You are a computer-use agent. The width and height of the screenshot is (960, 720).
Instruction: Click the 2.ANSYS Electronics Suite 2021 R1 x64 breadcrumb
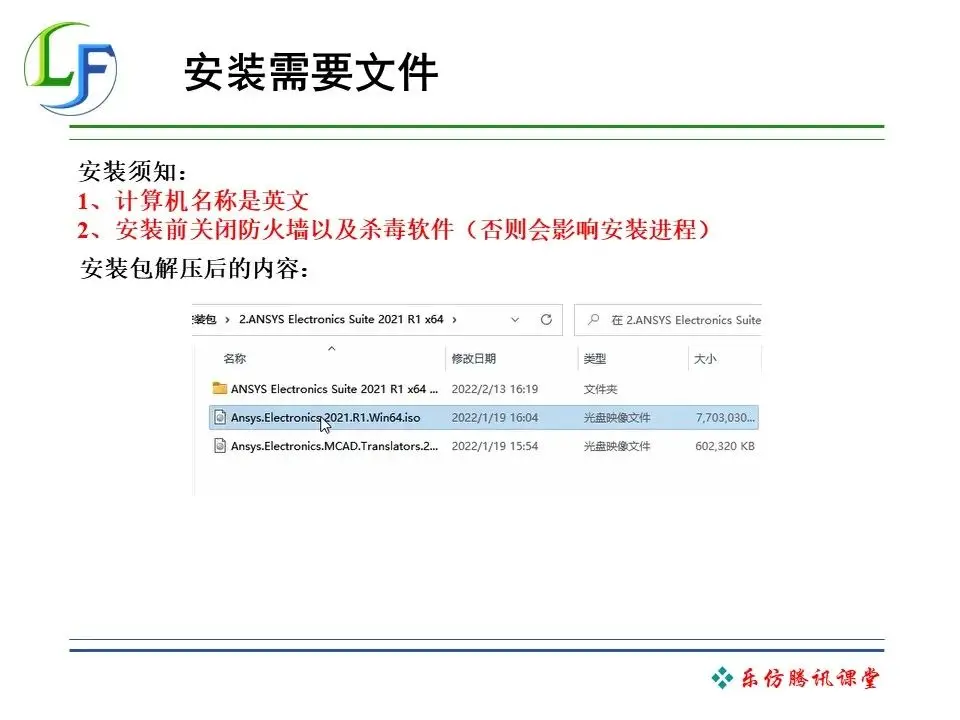point(341,319)
